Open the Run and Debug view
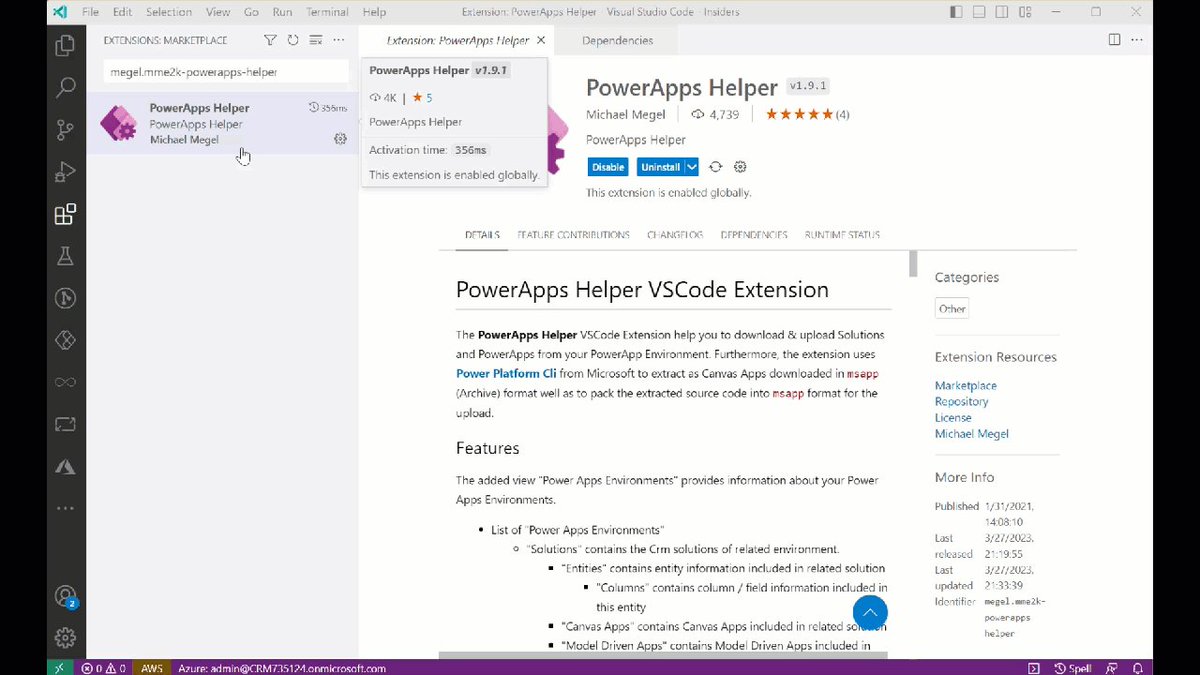The image size is (1200, 675). (x=65, y=172)
